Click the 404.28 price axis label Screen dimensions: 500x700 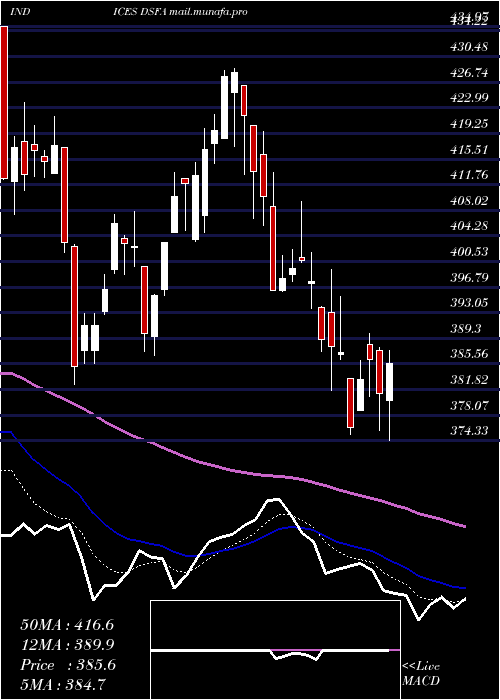(x=469, y=226)
